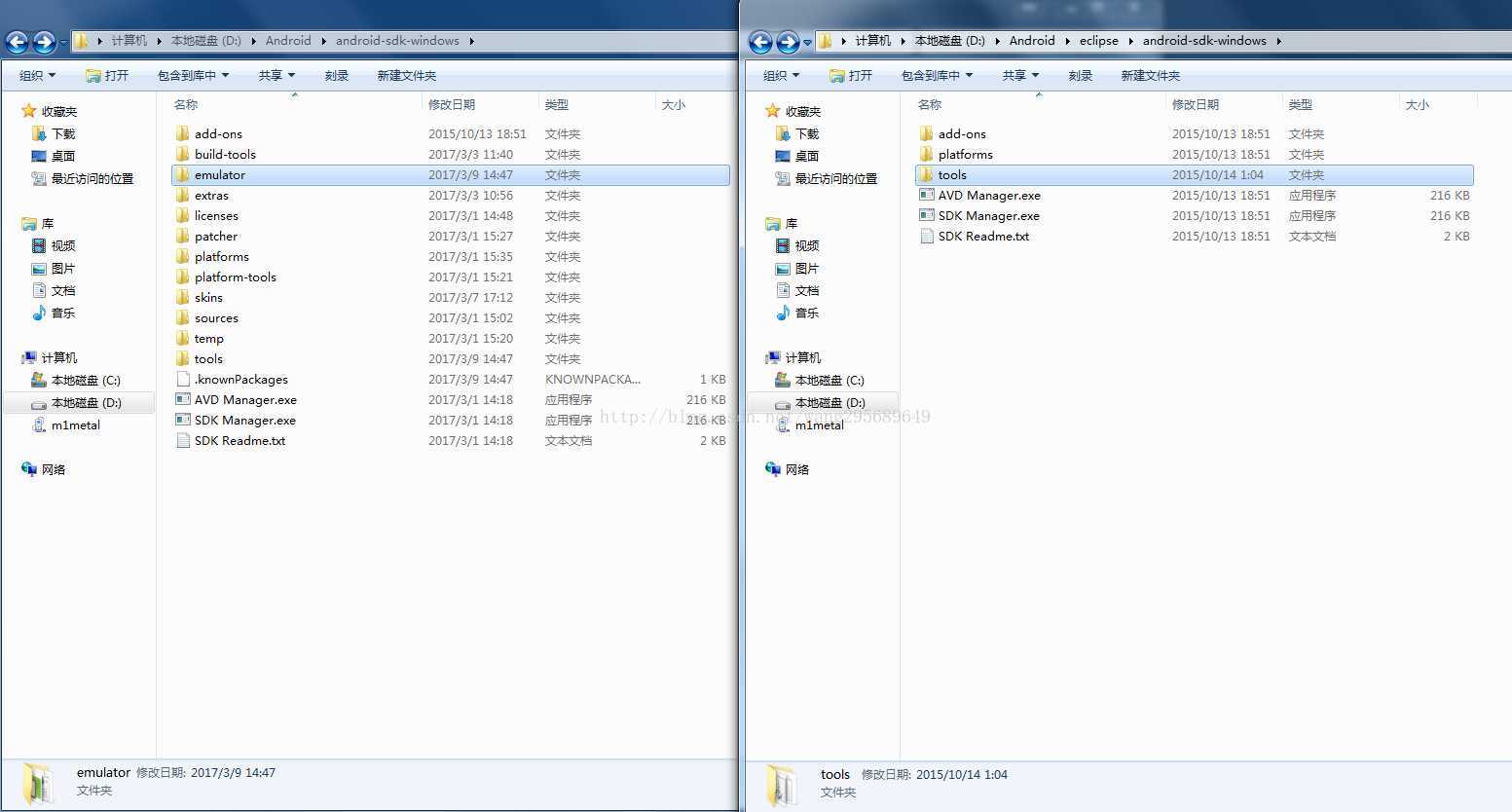The width and height of the screenshot is (1512, 812).
Task: Open 共享 dropdown in right window toolbar
Action: (1020, 76)
